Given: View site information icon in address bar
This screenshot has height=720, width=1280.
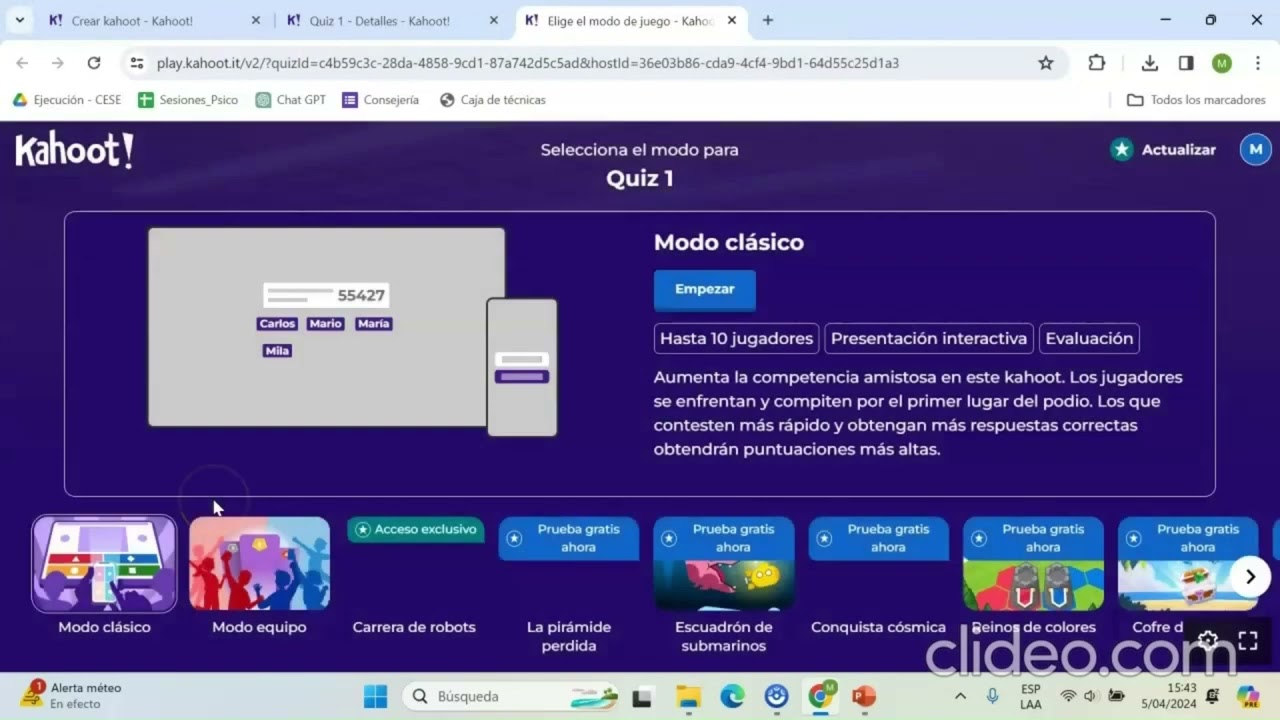Looking at the screenshot, I should click(x=138, y=63).
